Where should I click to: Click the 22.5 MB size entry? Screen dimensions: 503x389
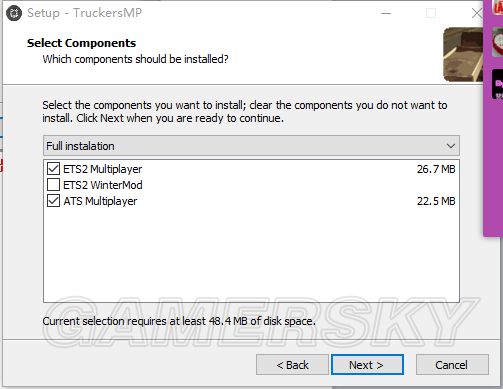click(436, 201)
